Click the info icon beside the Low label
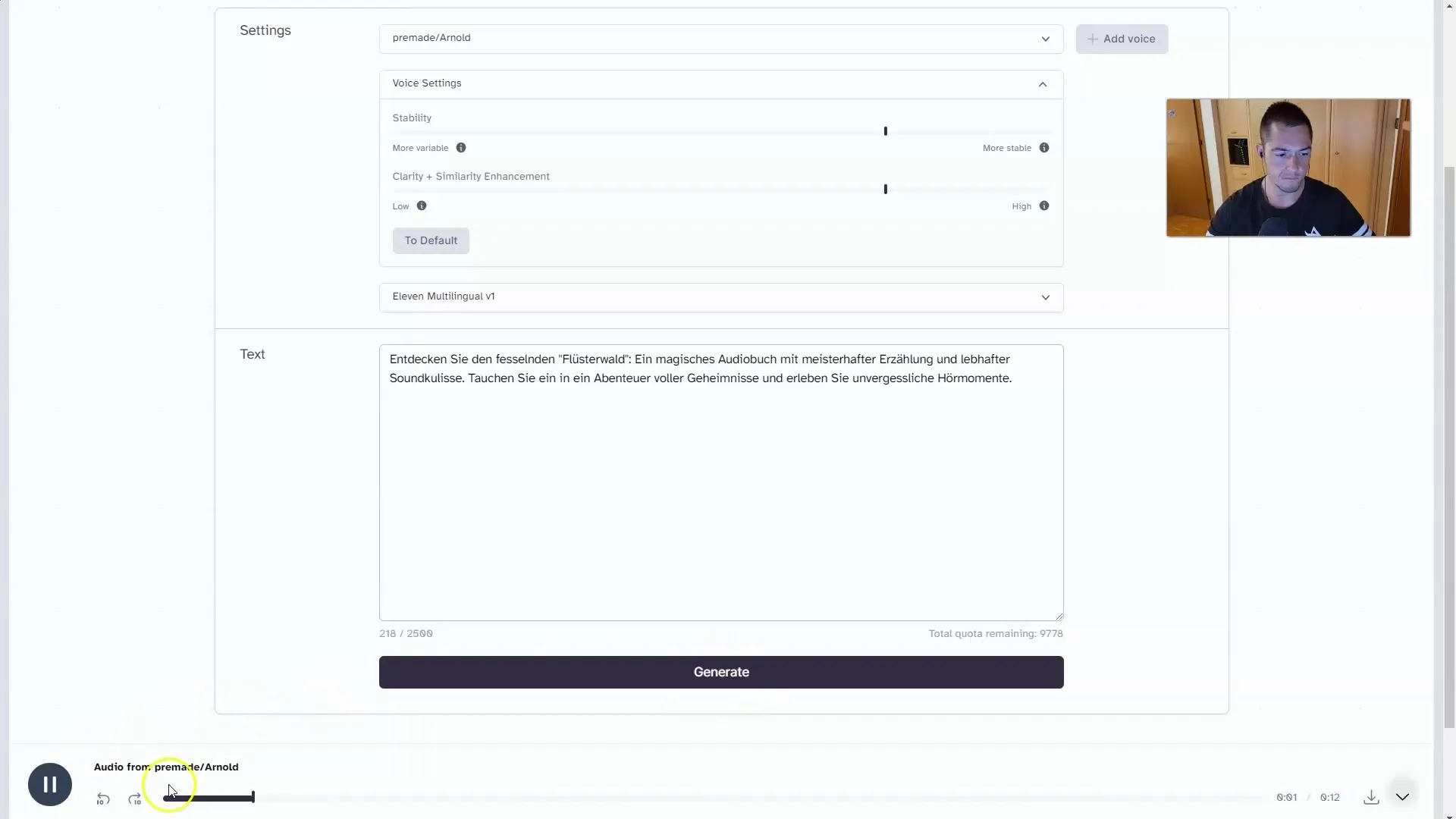 click(422, 206)
